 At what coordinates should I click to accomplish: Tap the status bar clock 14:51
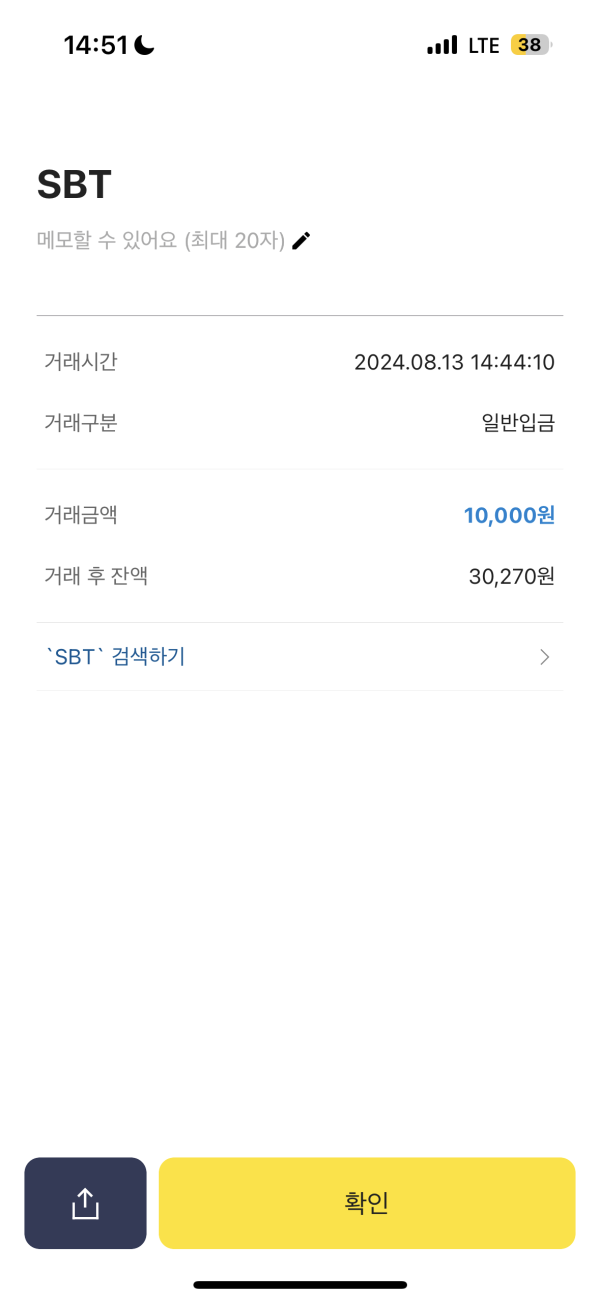click(x=95, y=45)
